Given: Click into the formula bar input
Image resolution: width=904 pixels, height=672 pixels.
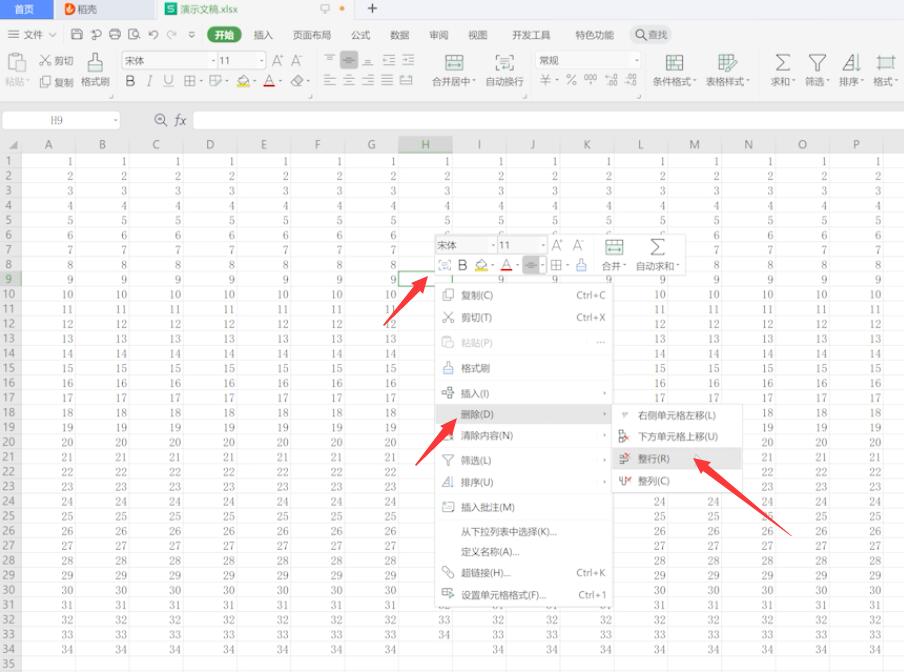Looking at the screenshot, I should [548, 120].
